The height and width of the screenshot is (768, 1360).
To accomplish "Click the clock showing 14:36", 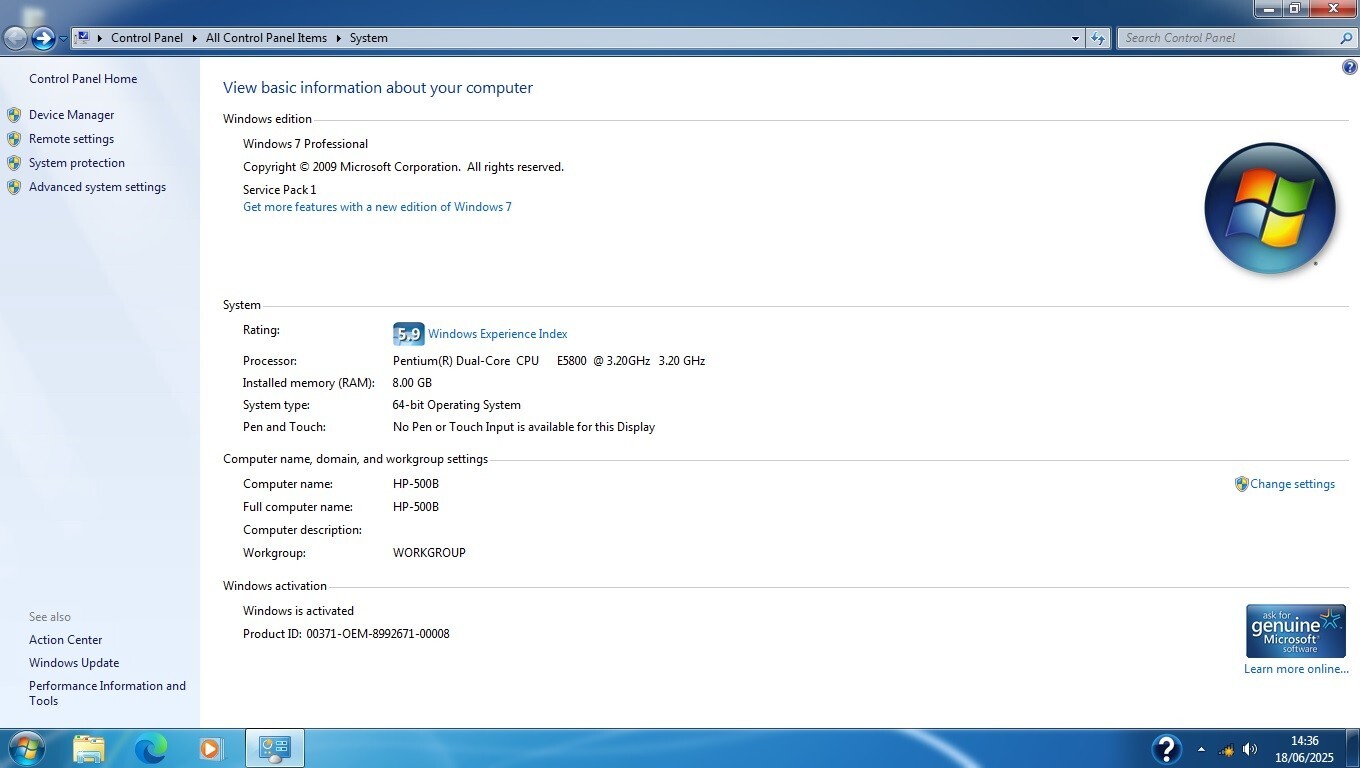I will click(1304, 741).
